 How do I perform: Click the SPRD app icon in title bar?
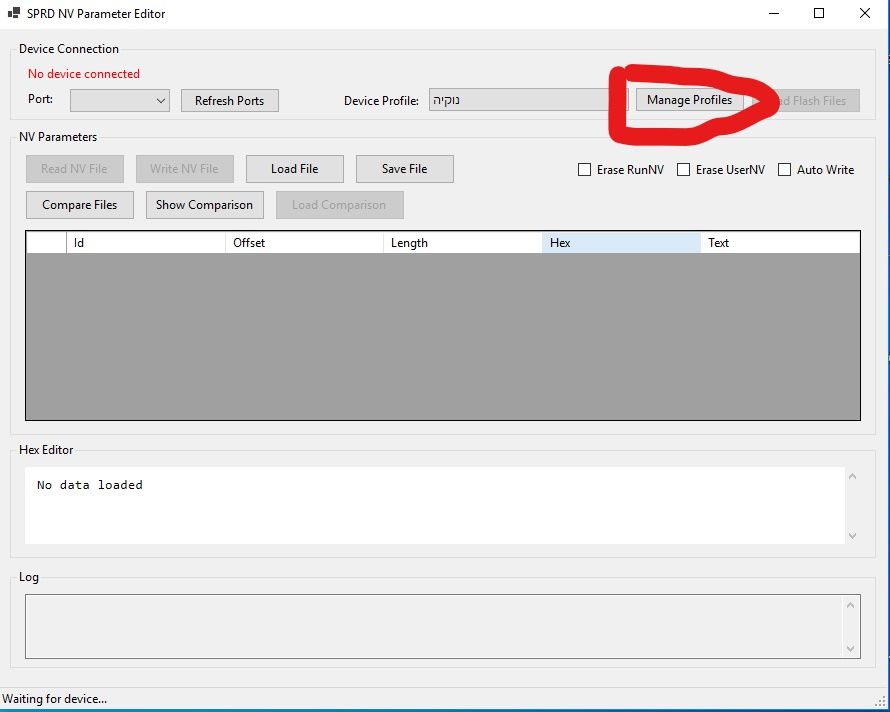[x=14, y=14]
